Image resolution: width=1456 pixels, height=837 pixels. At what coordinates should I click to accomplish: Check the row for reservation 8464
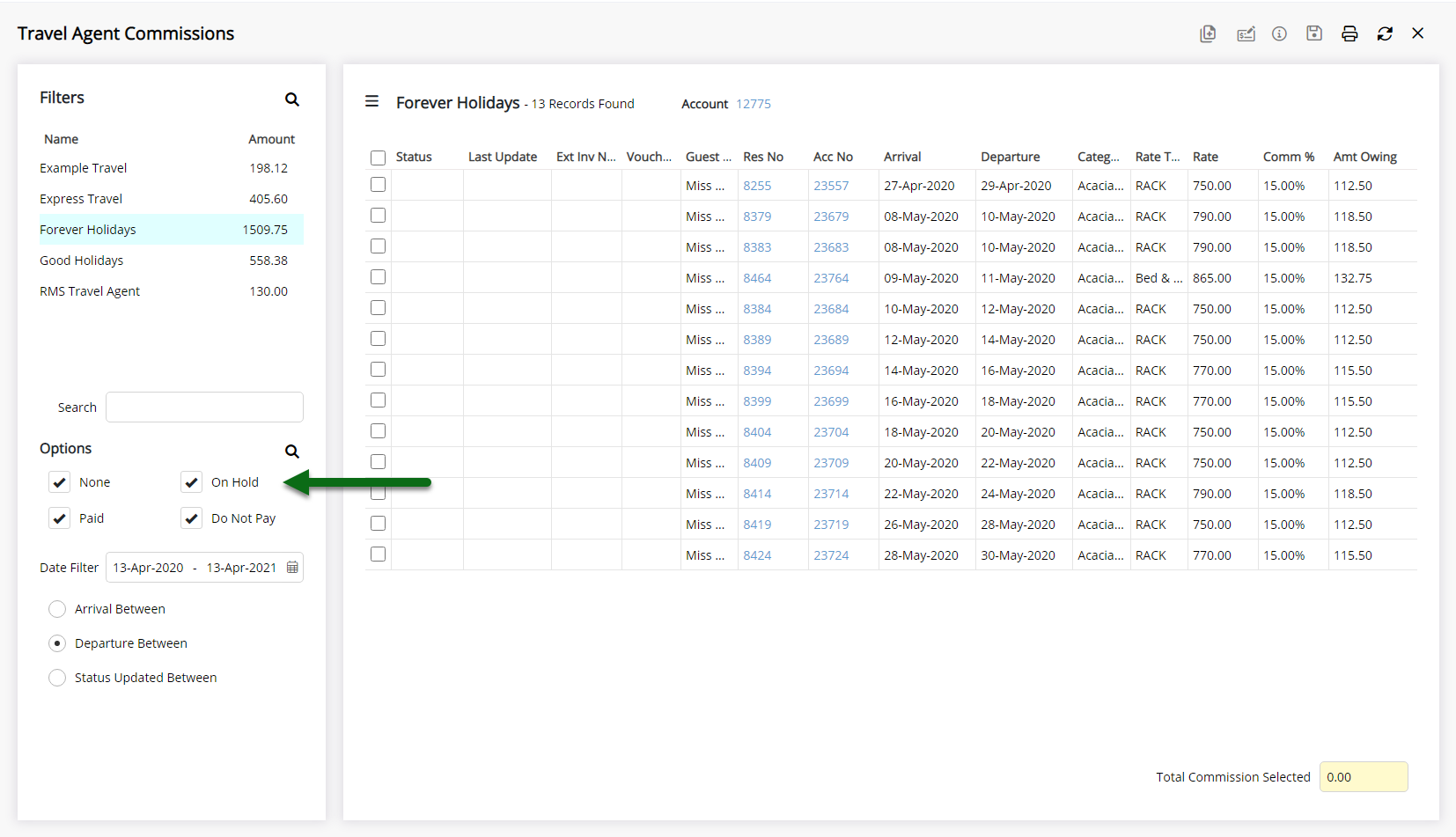(x=378, y=277)
